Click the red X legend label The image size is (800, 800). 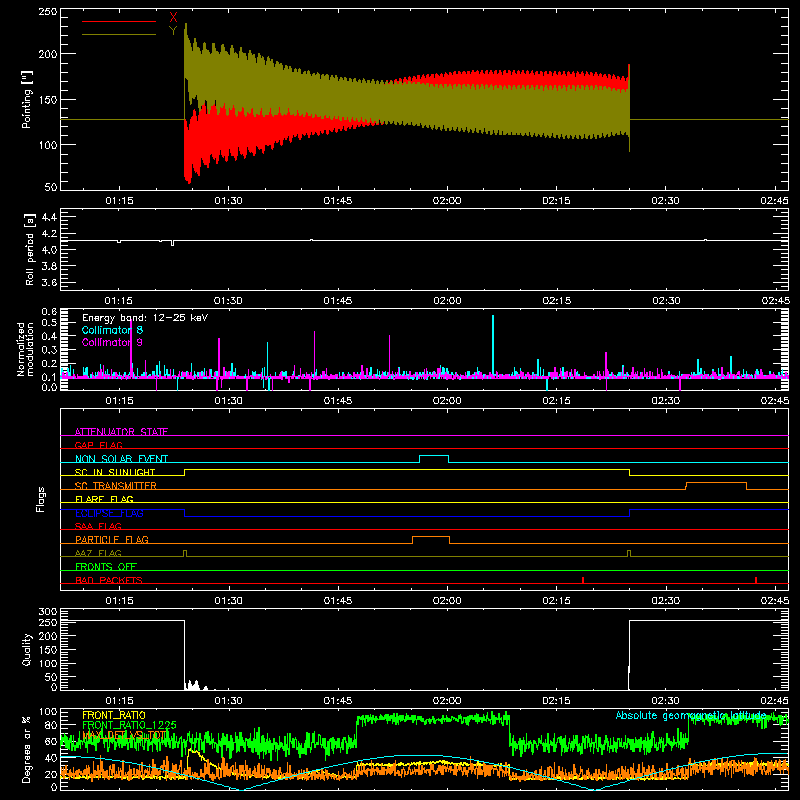click(x=173, y=18)
